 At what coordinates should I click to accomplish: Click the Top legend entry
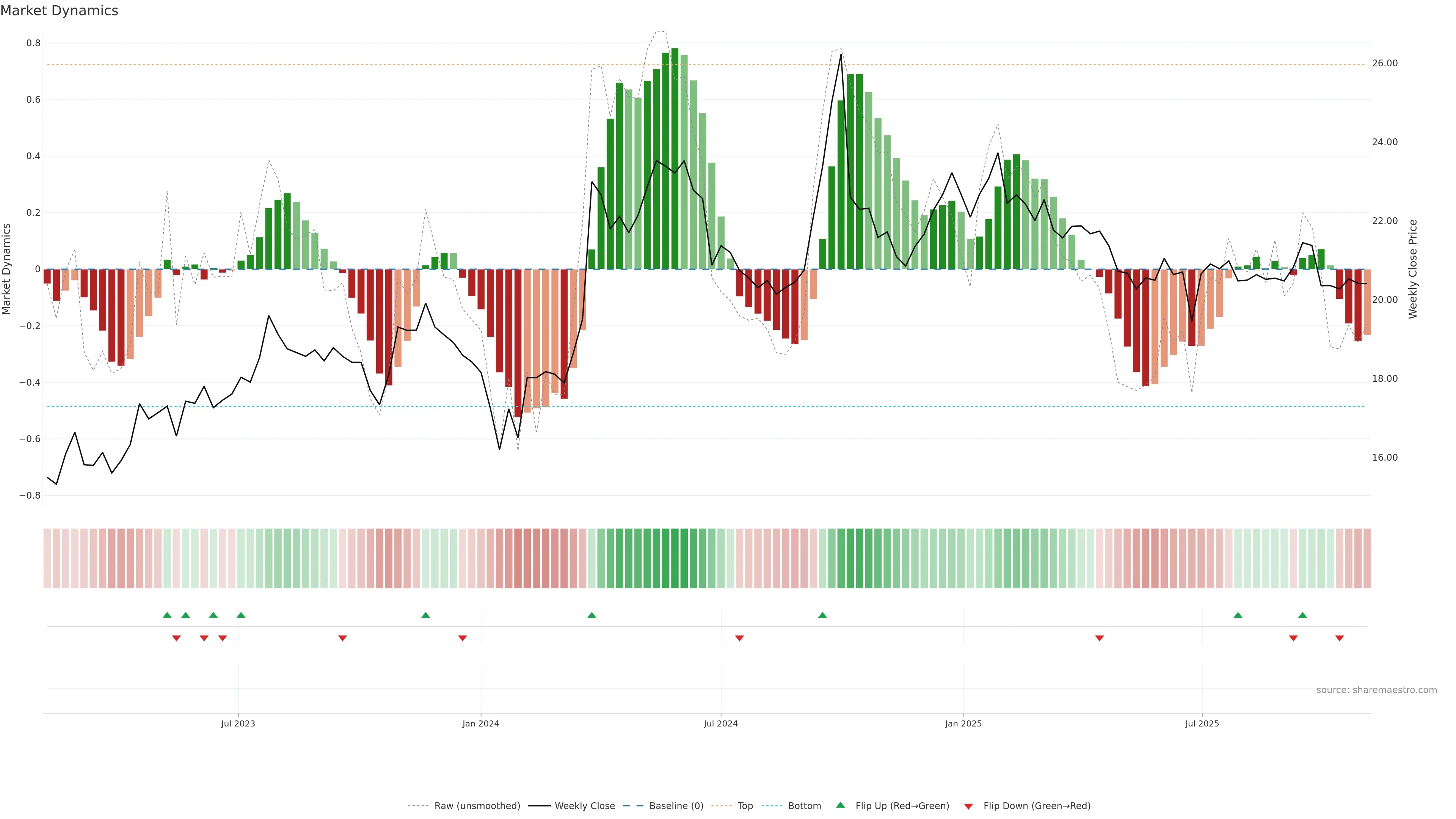click(745, 805)
